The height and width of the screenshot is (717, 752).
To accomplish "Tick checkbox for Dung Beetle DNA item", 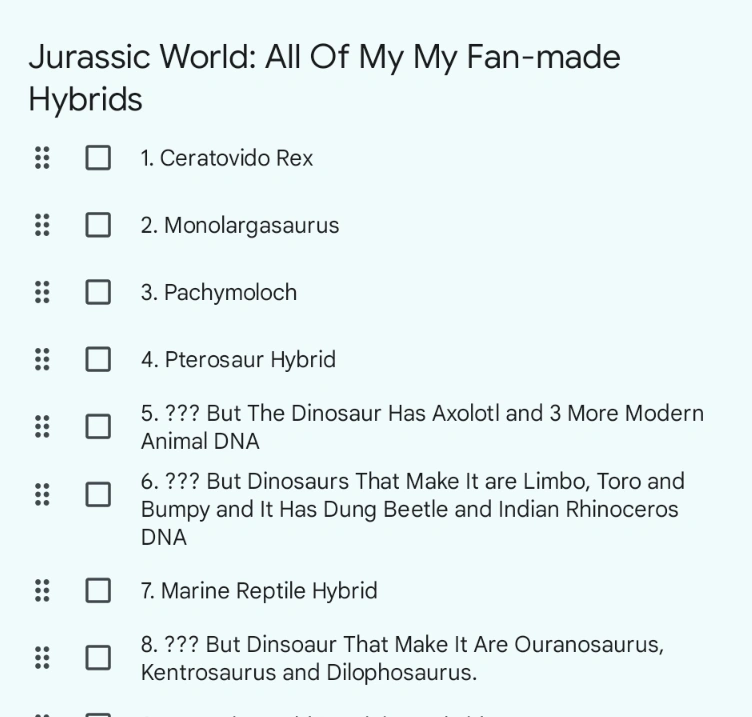I will [x=98, y=494].
